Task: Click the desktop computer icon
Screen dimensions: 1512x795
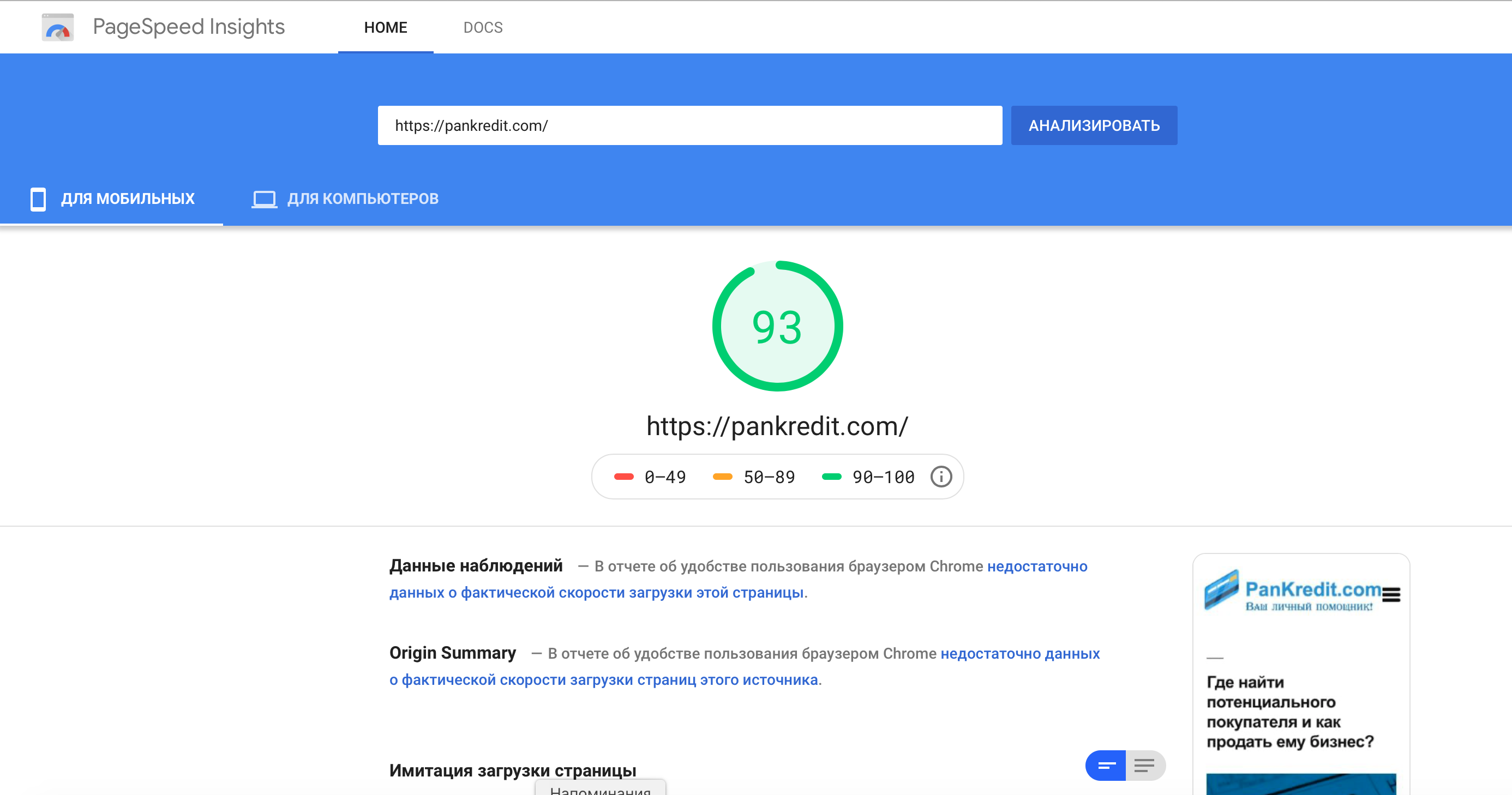Action: pos(264,199)
